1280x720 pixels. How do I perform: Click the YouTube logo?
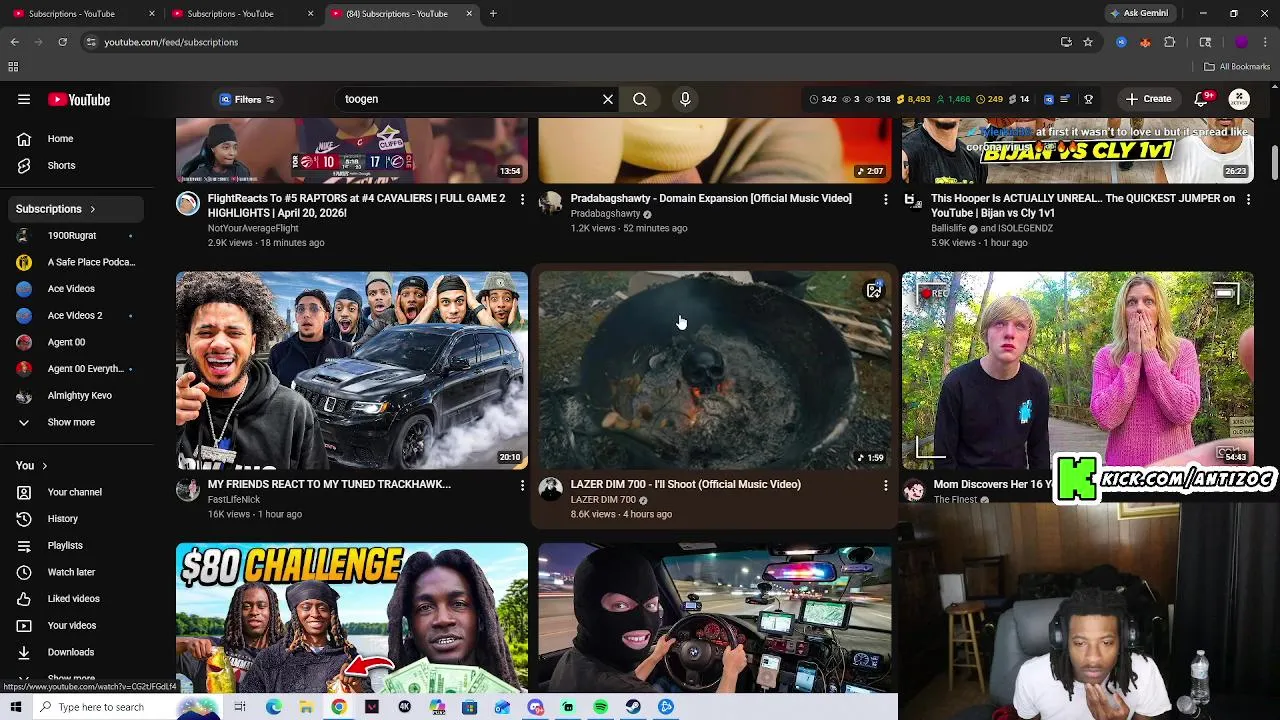(79, 99)
